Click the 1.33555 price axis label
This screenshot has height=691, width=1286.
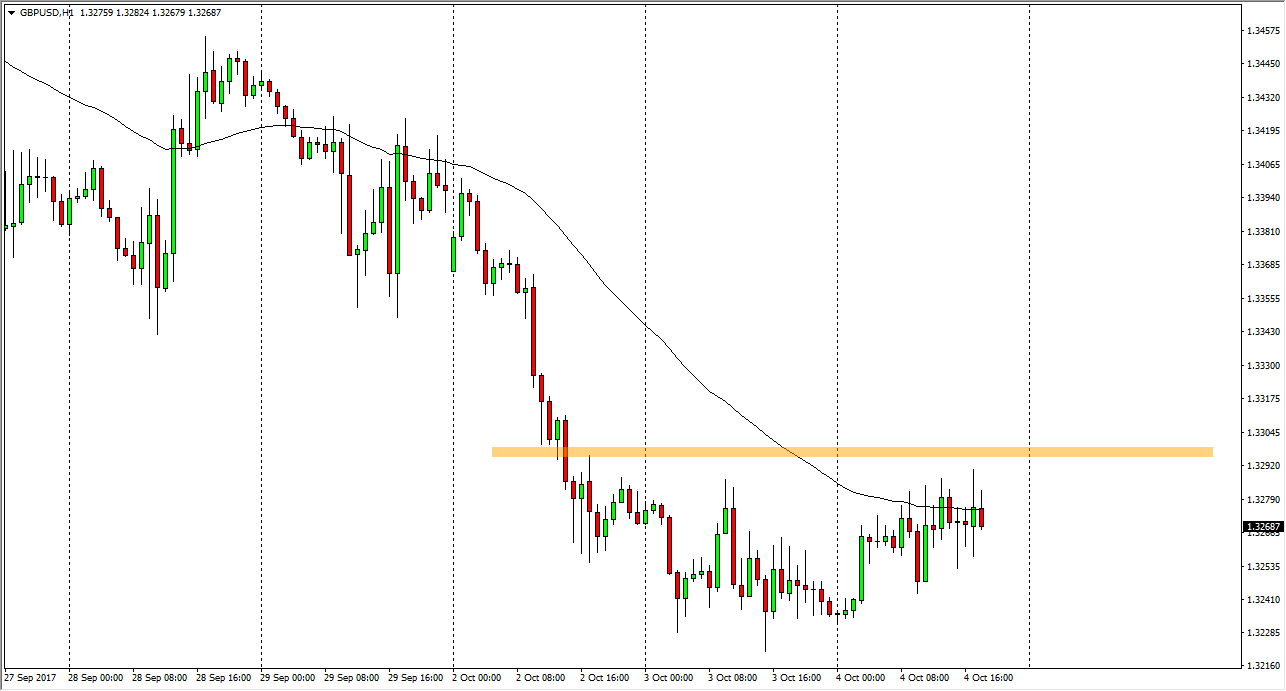point(1262,299)
